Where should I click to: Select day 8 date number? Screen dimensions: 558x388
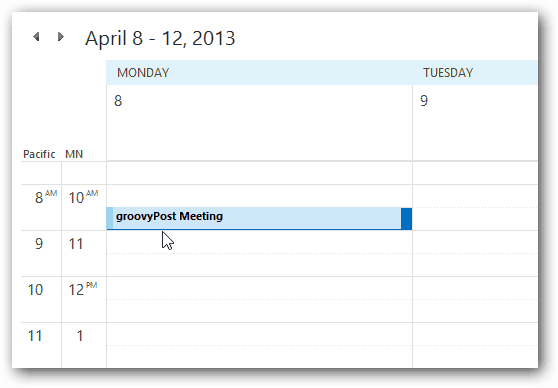(118, 101)
